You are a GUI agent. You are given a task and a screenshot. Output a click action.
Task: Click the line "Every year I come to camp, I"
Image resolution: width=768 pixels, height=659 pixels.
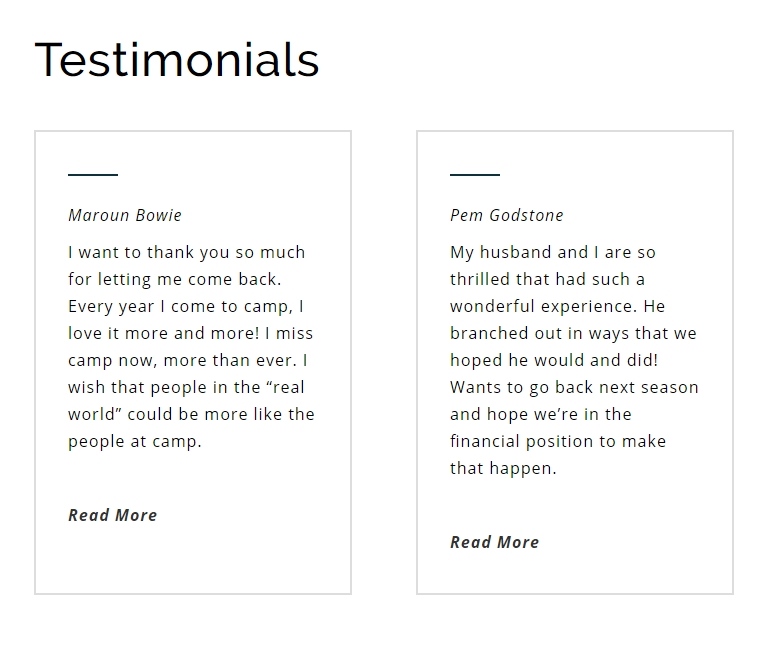coord(186,306)
